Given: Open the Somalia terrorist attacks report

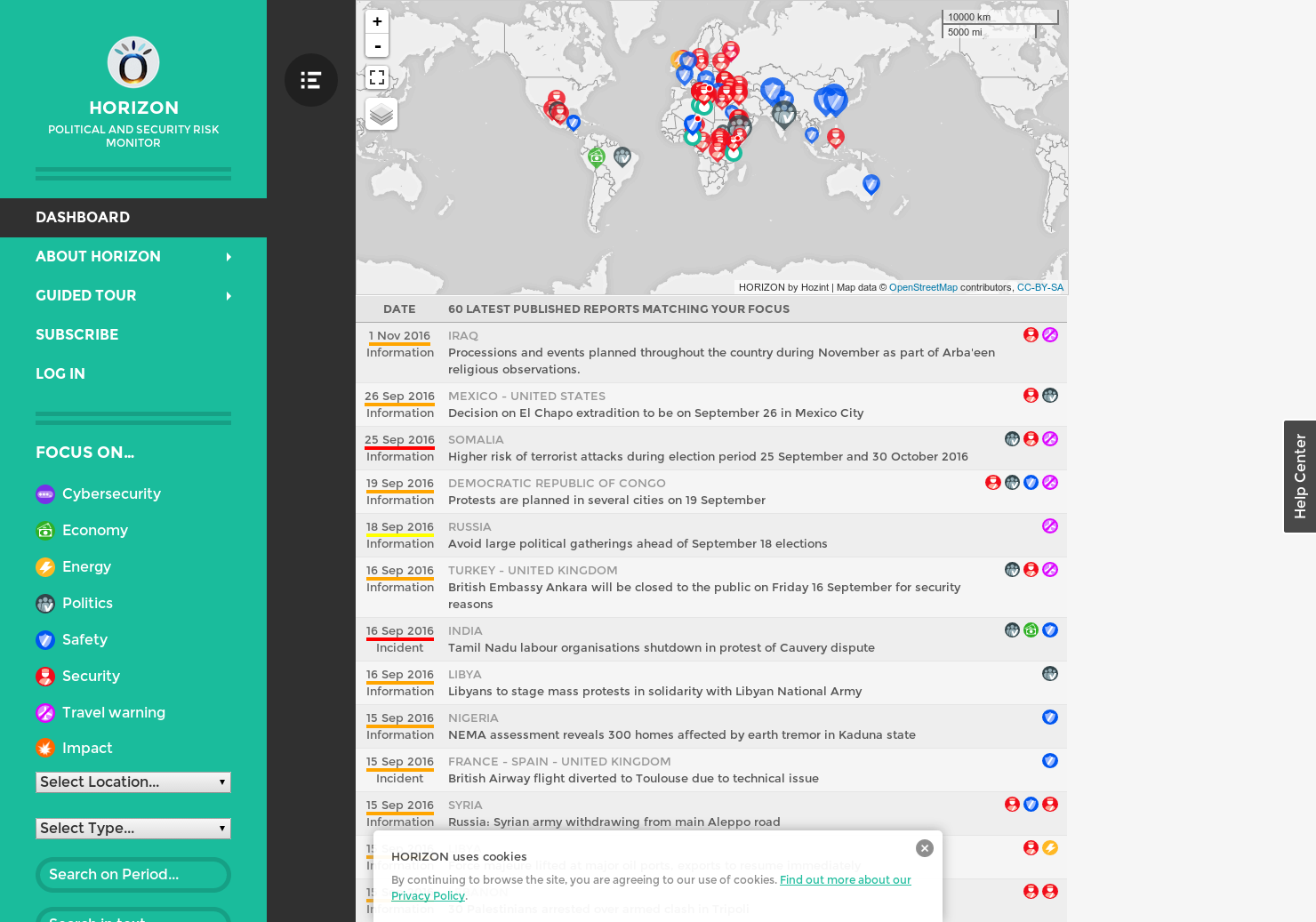Looking at the screenshot, I should click(708, 457).
